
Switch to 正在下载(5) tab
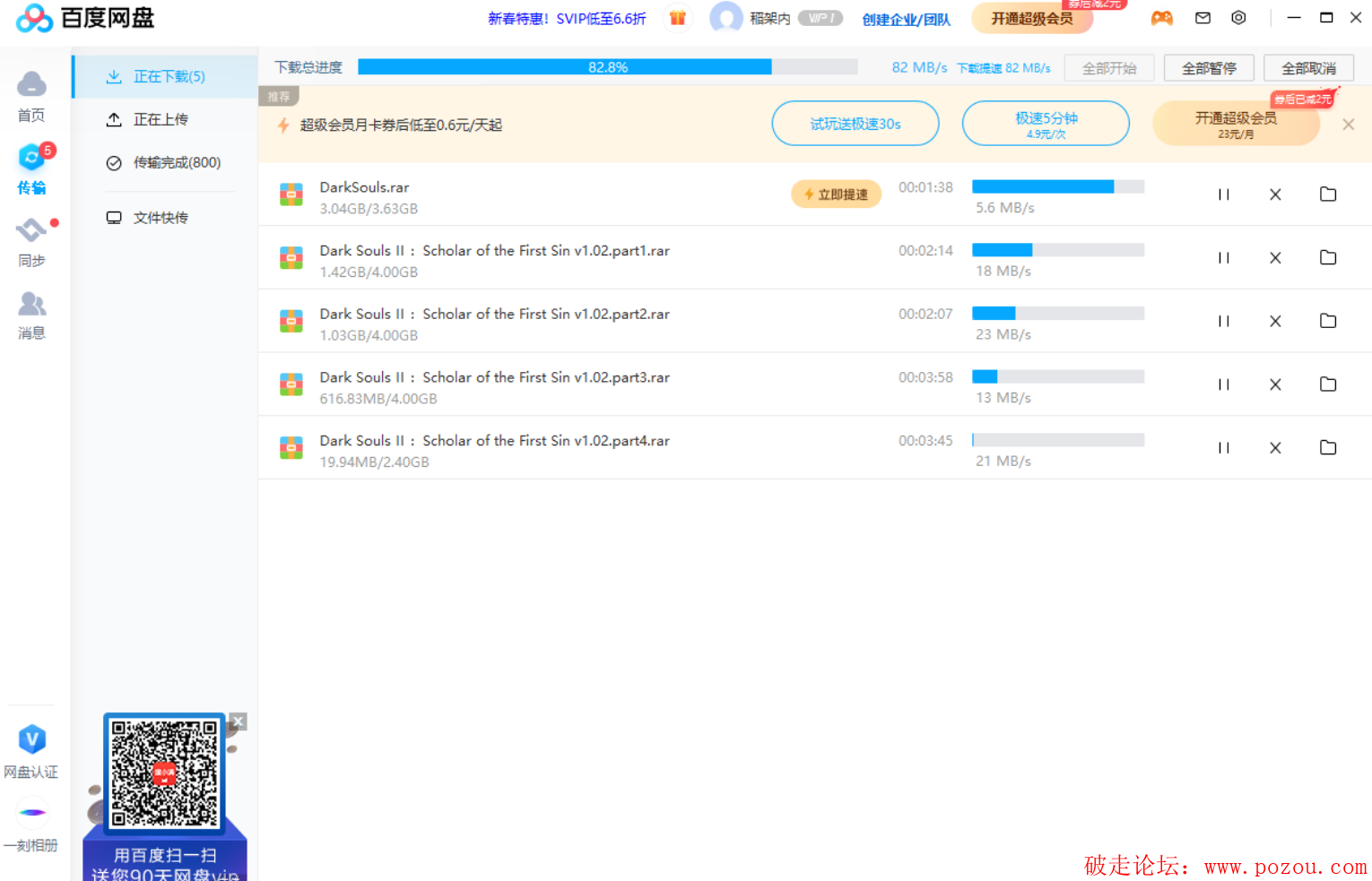[165, 77]
